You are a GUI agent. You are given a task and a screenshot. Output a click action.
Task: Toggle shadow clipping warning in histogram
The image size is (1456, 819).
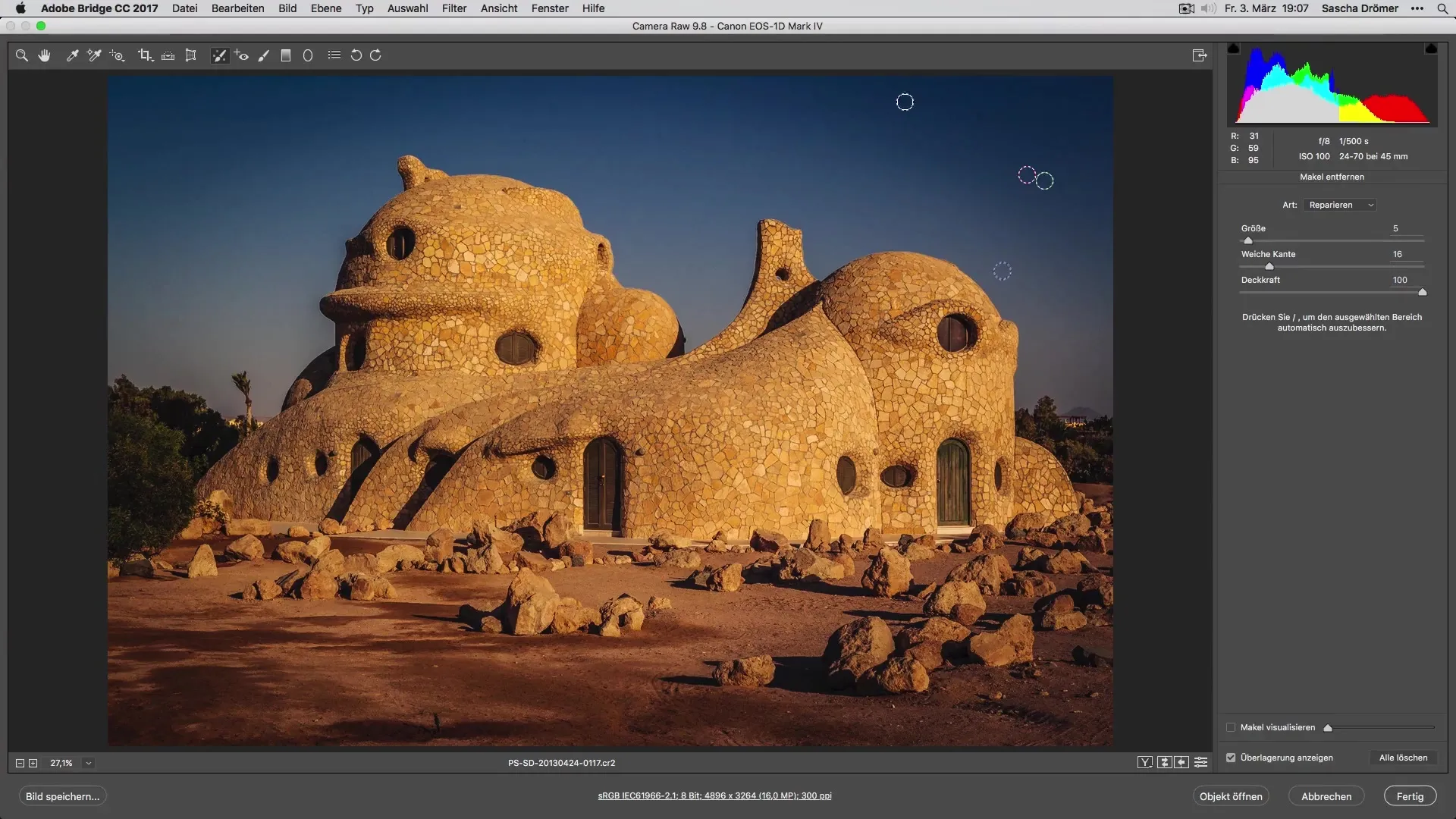tap(1234, 49)
